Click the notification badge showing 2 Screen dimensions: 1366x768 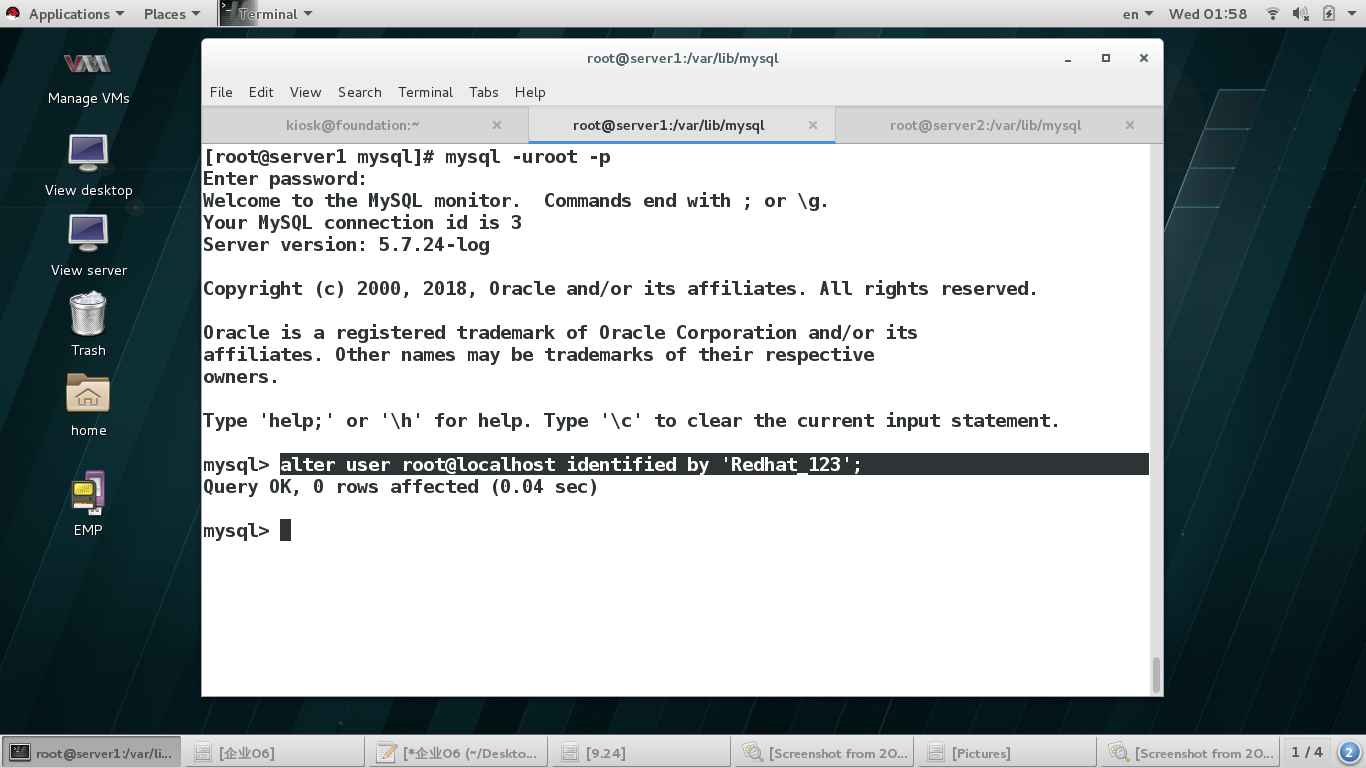click(1348, 752)
